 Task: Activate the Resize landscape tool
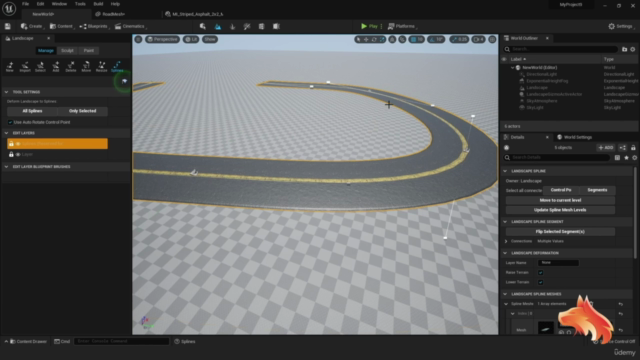(x=101, y=67)
